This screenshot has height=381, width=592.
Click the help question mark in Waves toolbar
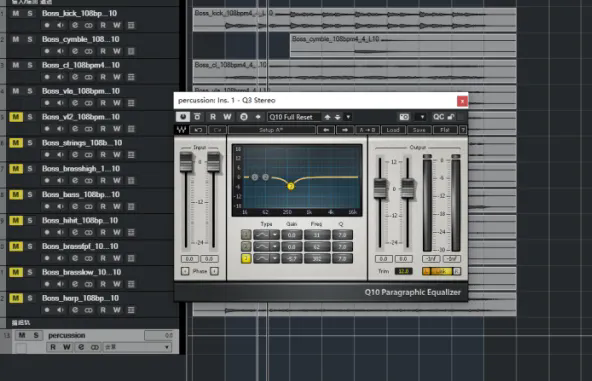463,130
